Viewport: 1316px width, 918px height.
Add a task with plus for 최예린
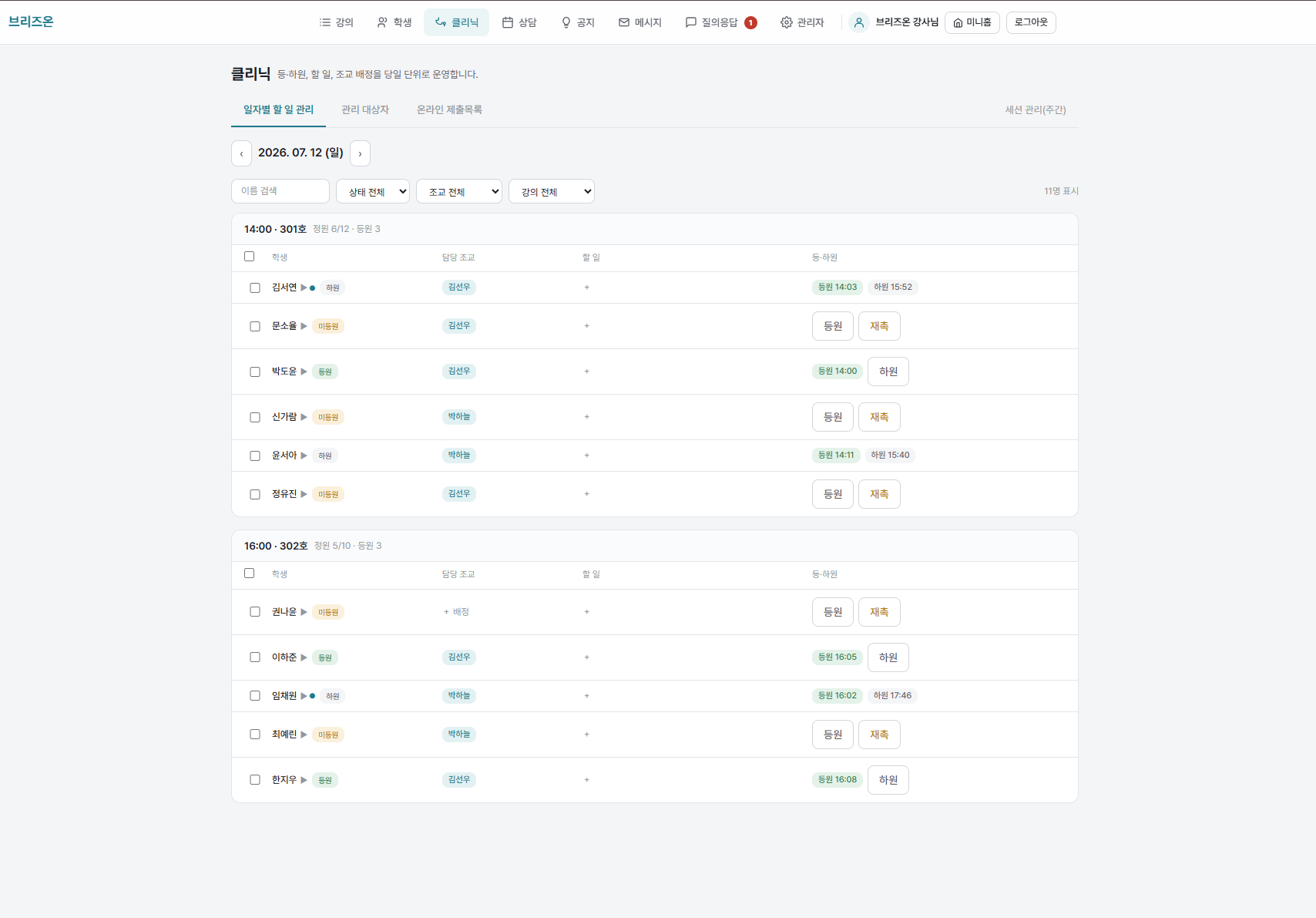point(586,735)
